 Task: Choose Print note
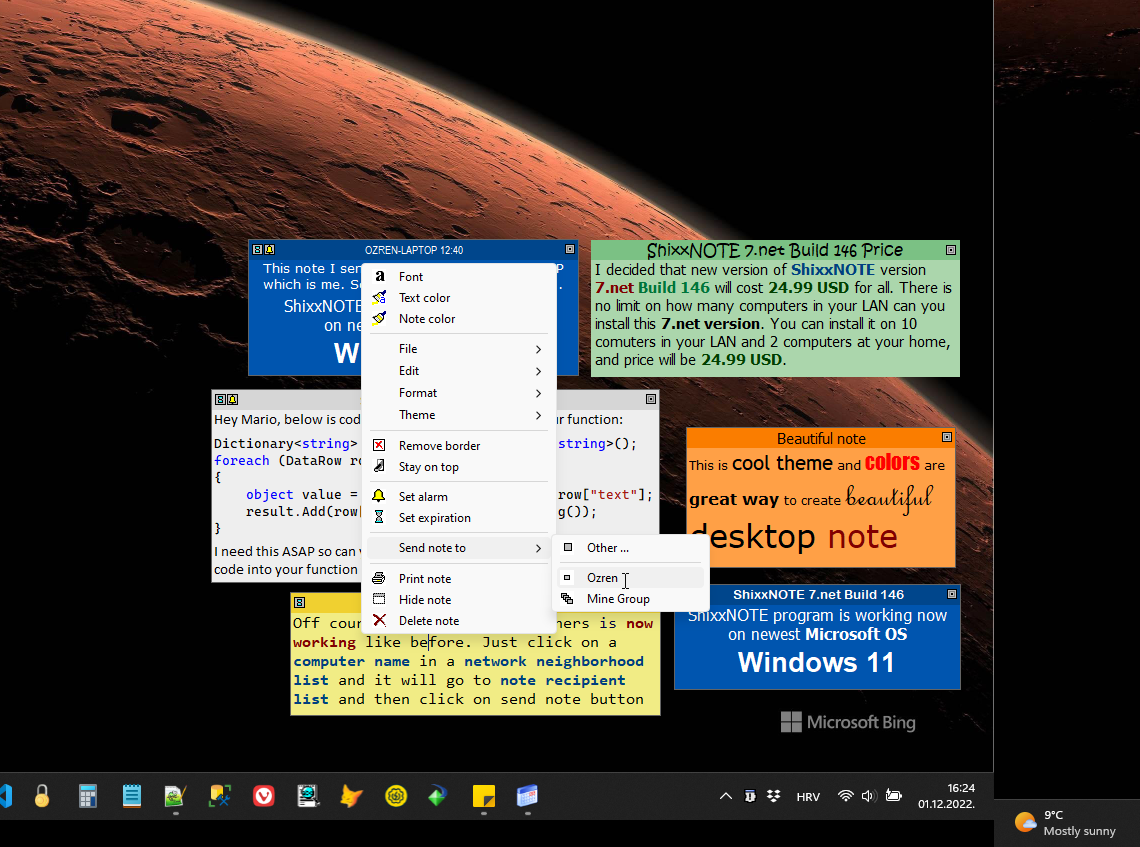(458, 579)
